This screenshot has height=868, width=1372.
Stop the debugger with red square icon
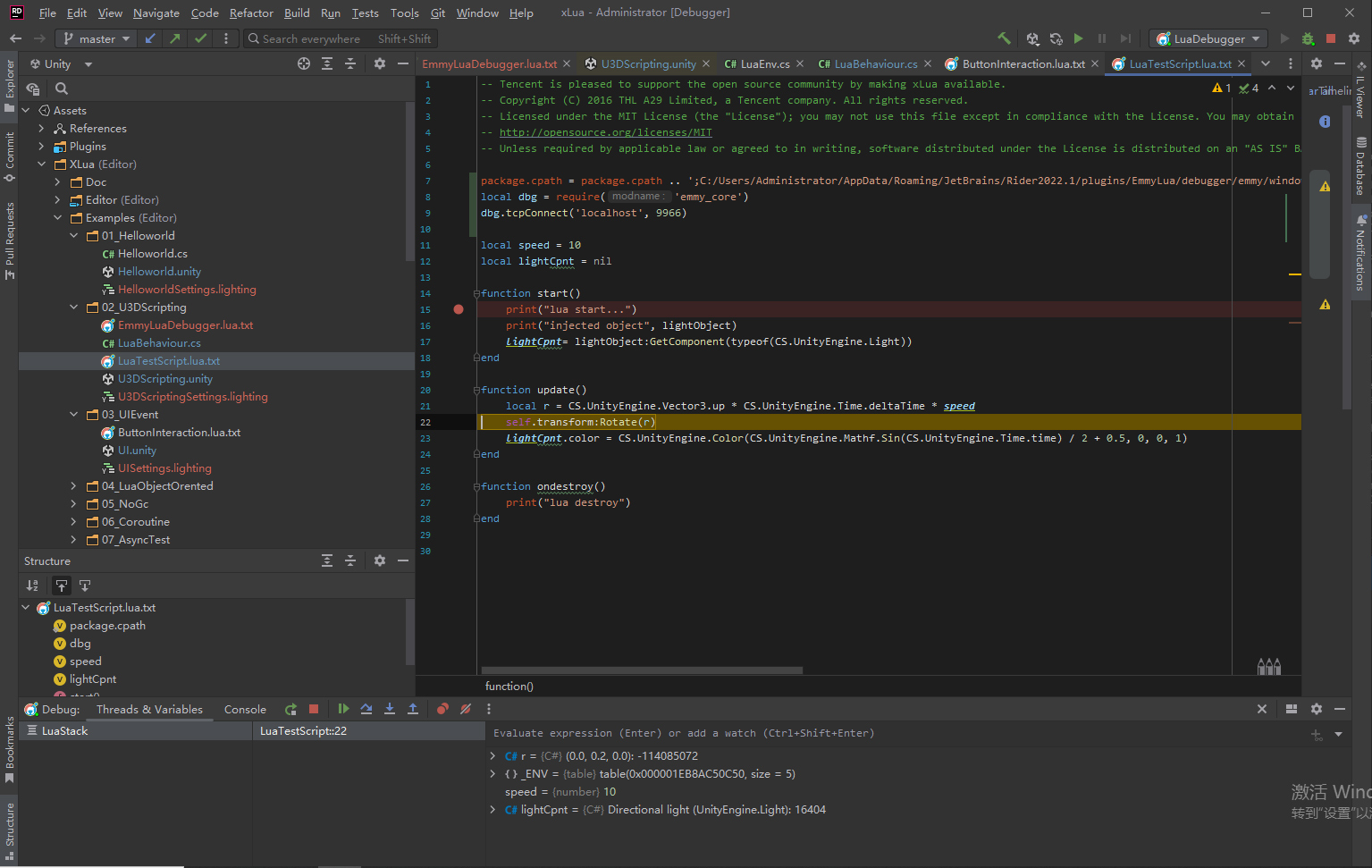coord(314,709)
